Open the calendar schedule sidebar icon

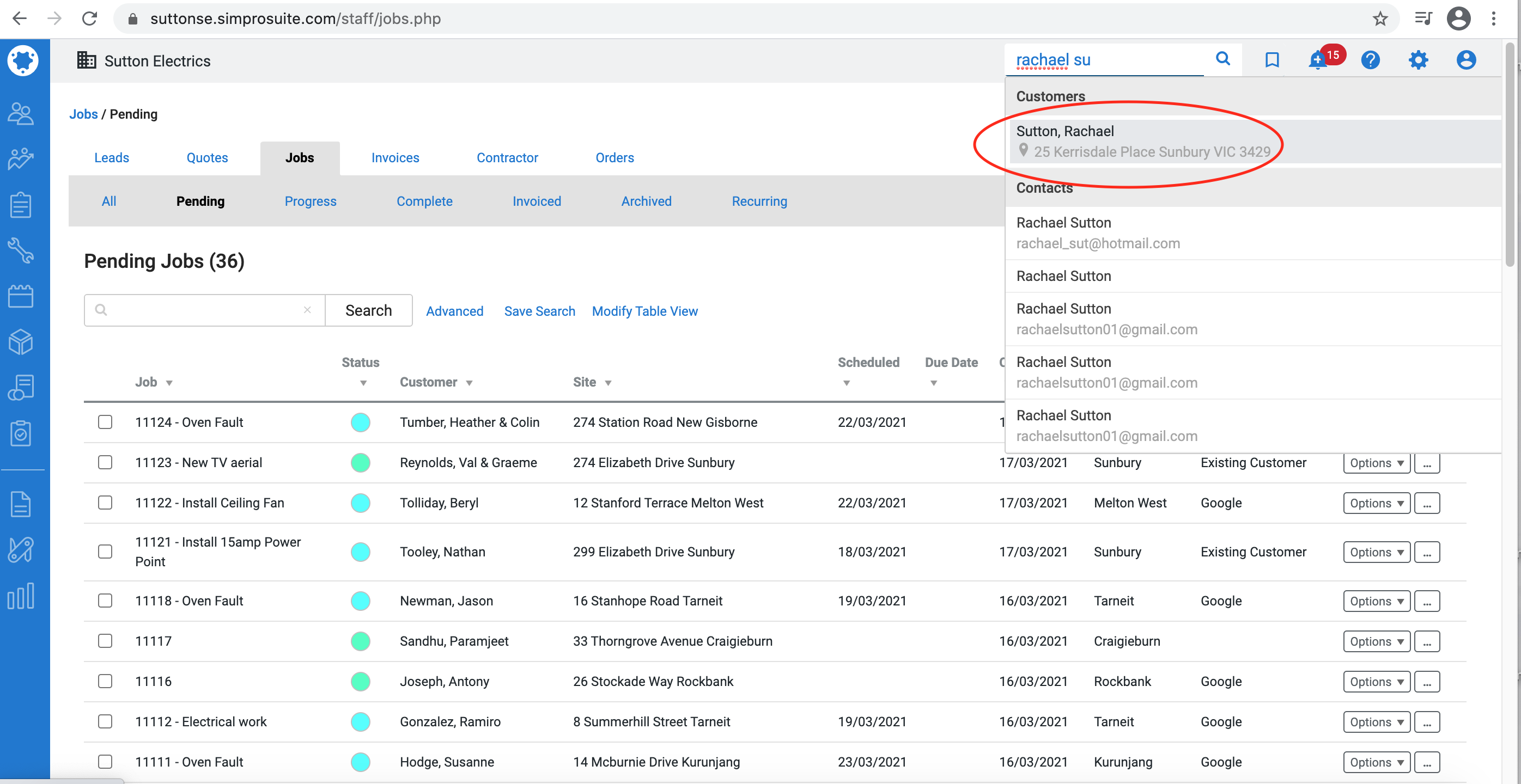tap(21, 296)
